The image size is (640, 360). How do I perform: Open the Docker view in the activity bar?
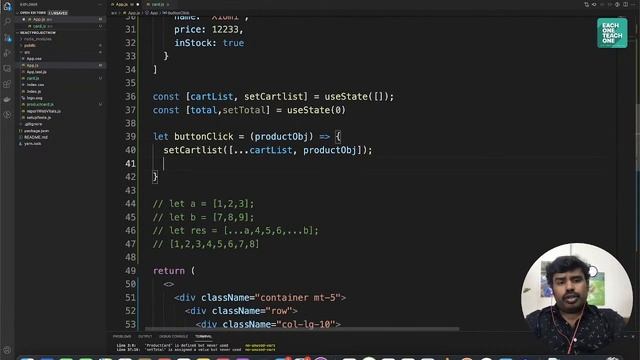point(7,100)
